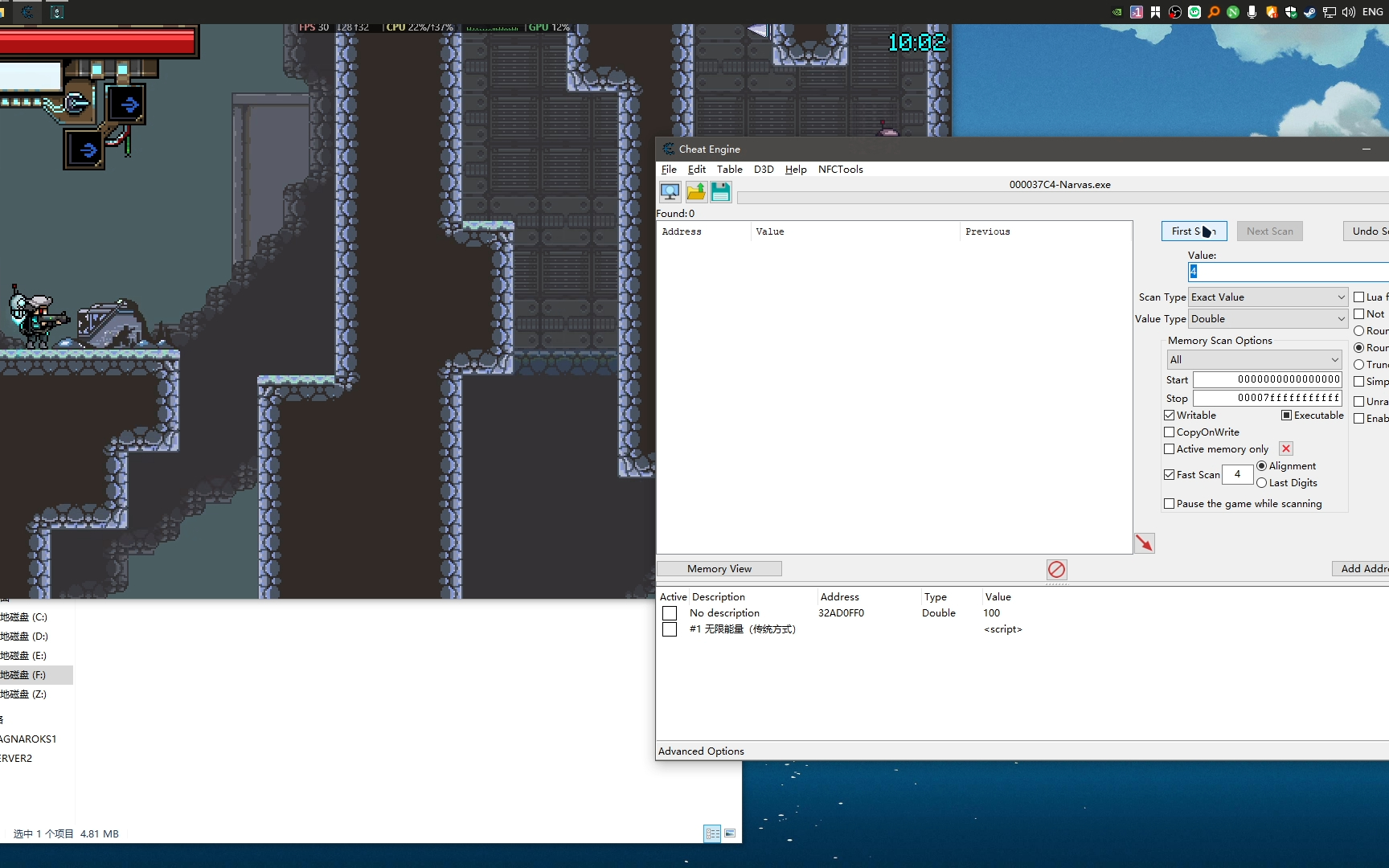Image resolution: width=1389 pixels, height=868 pixels.
Task: Click the red no-entry clear-list icon
Action: pyautogui.click(x=1056, y=570)
